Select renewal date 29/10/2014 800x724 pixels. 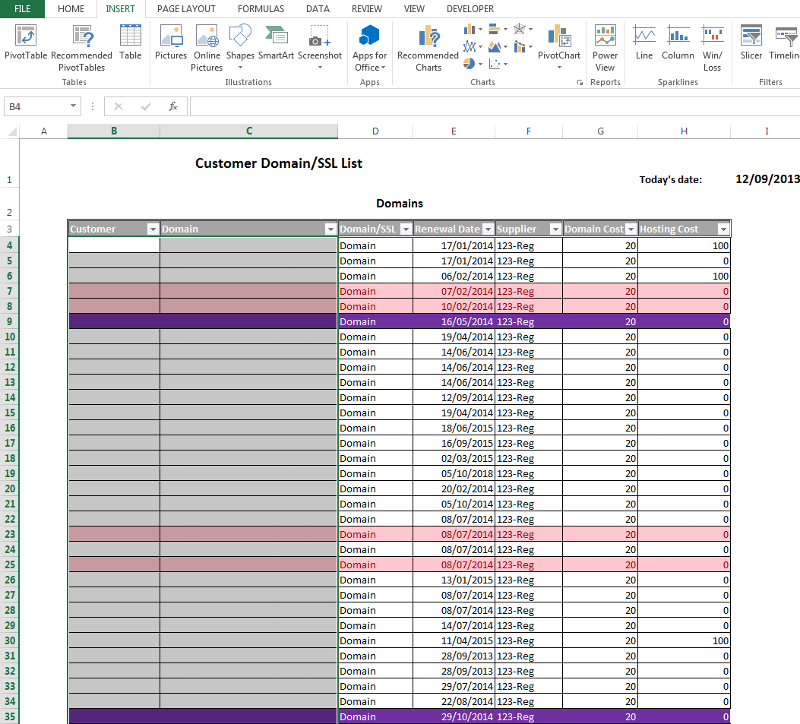454,716
